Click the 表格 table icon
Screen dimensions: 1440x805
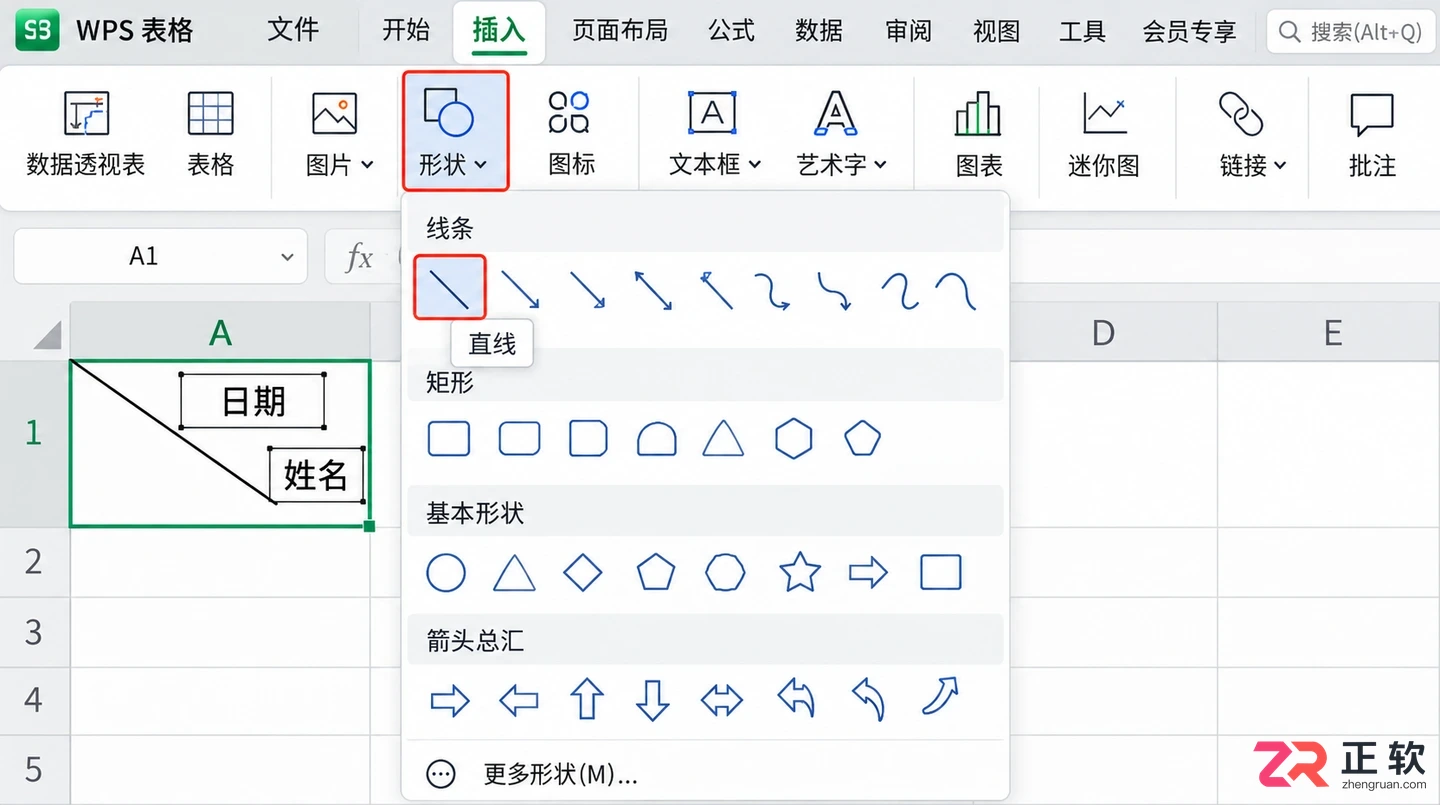pyautogui.click(x=210, y=133)
